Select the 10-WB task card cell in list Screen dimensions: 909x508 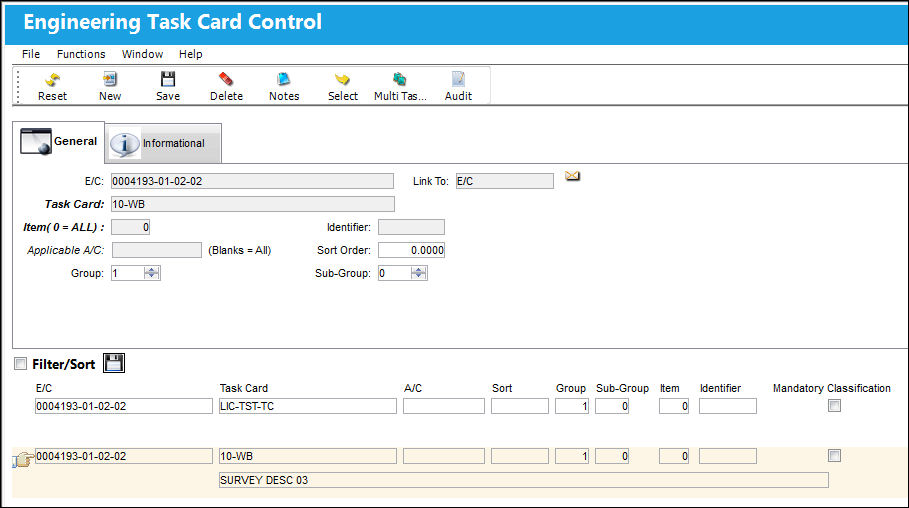tap(308, 456)
